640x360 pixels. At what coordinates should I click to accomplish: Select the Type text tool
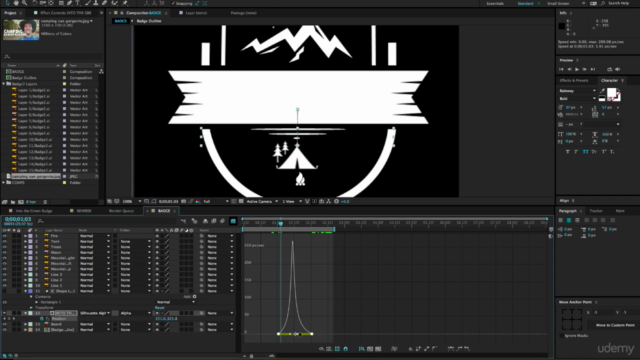coord(78,3)
